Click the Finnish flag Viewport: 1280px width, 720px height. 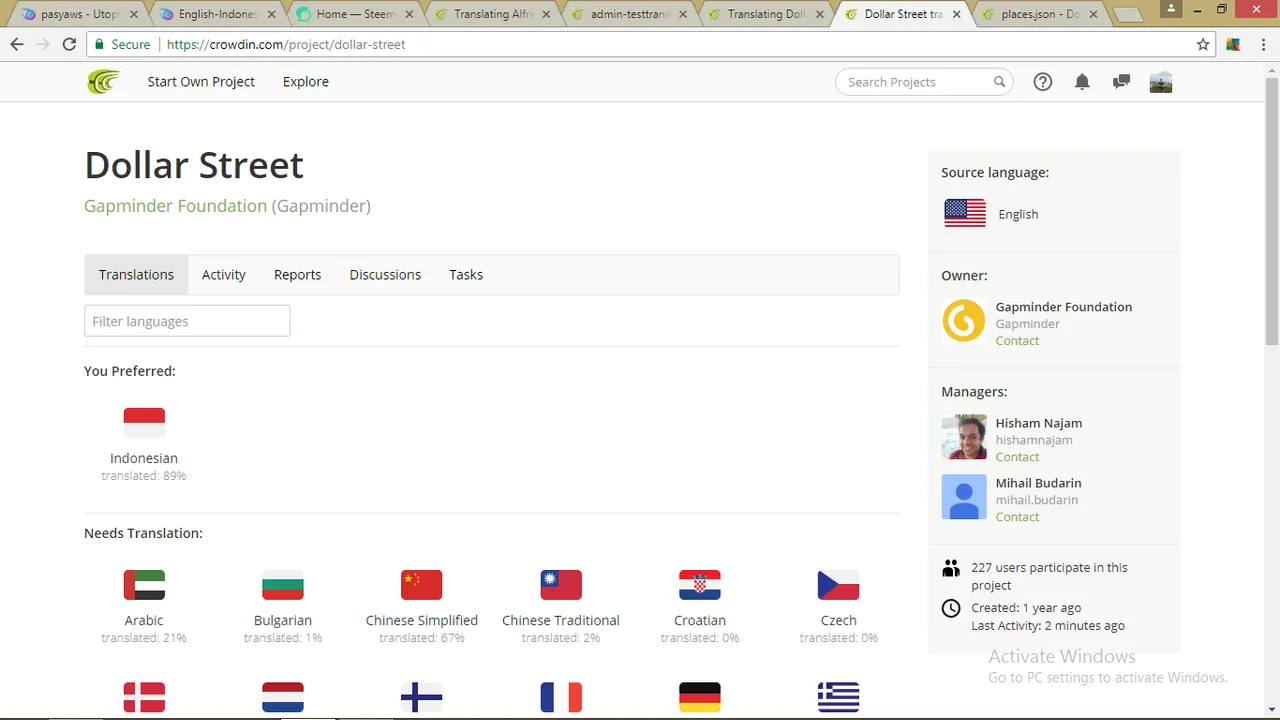pyautogui.click(x=422, y=697)
